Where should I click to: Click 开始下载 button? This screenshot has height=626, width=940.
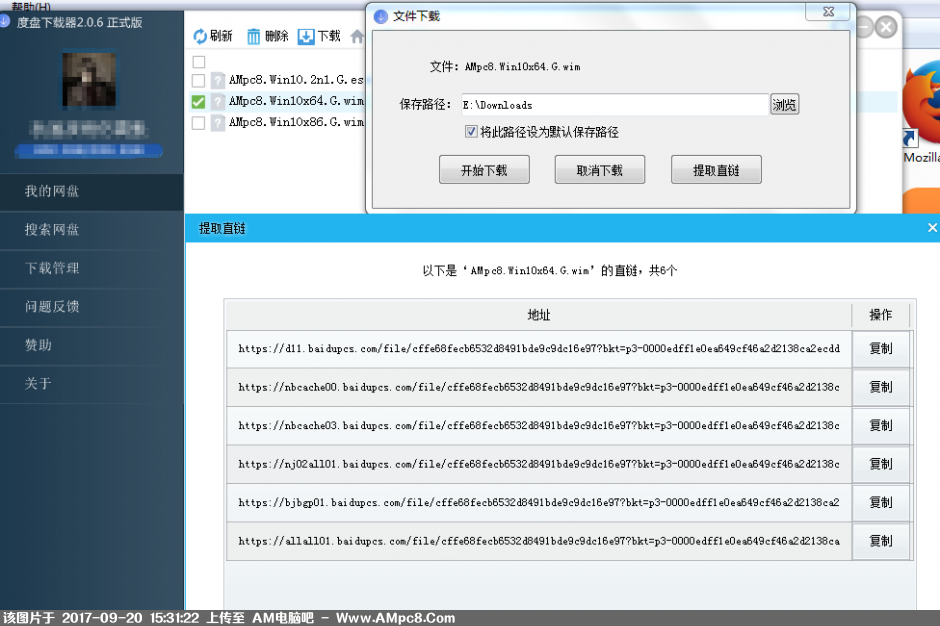pos(484,170)
